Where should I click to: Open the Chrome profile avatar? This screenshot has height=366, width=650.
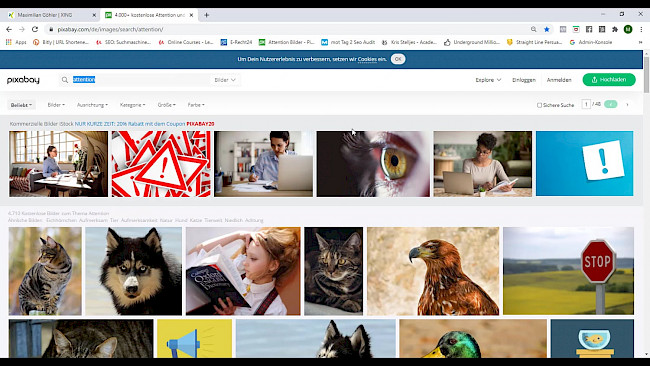click(x=628, y=29)
